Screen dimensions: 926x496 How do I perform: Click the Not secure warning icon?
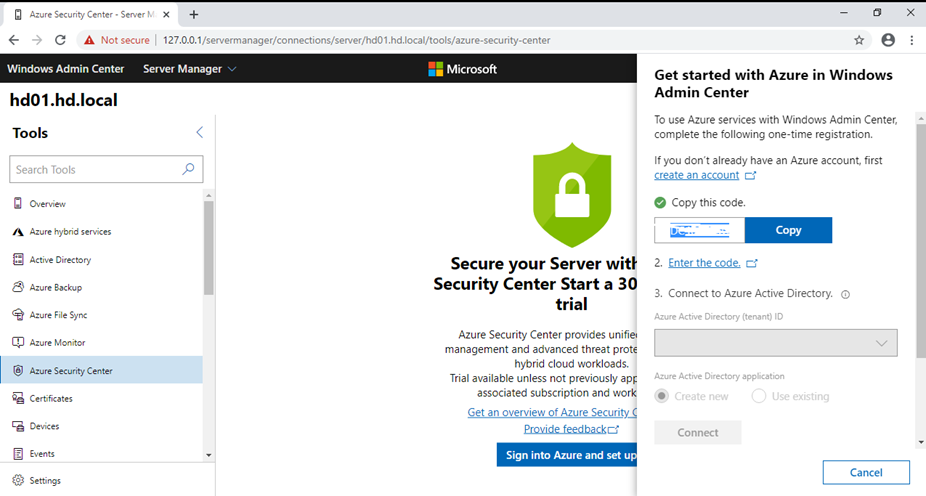click(x=89, y=40)
